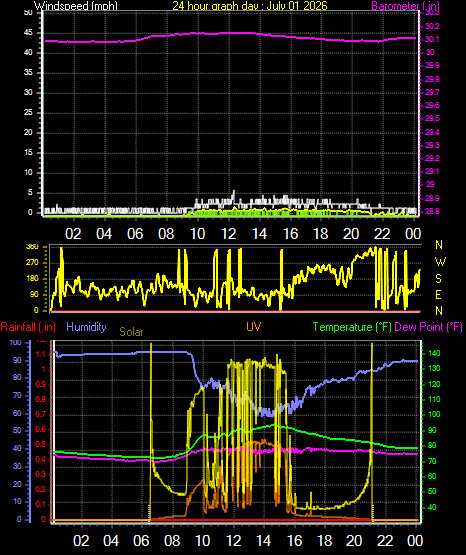The height and width of the screenshot is (555, 466).
Task: Click the '25' windspeed axis value
Action: [28, 113]
